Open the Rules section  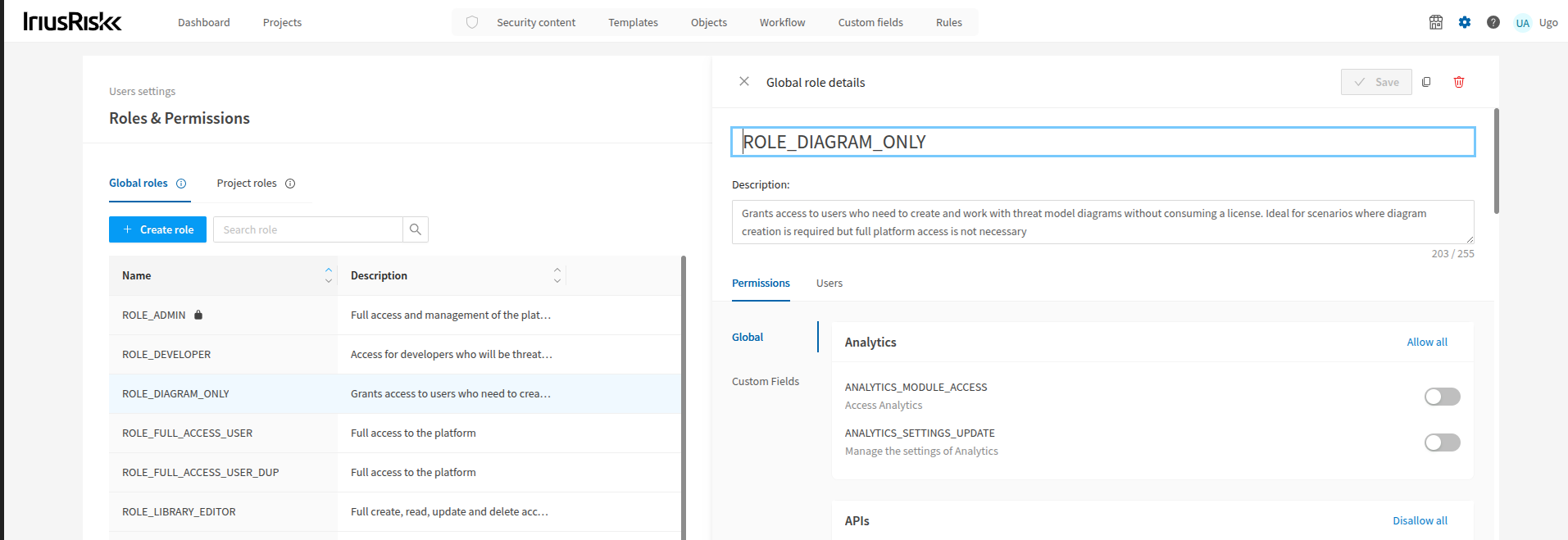949,22
